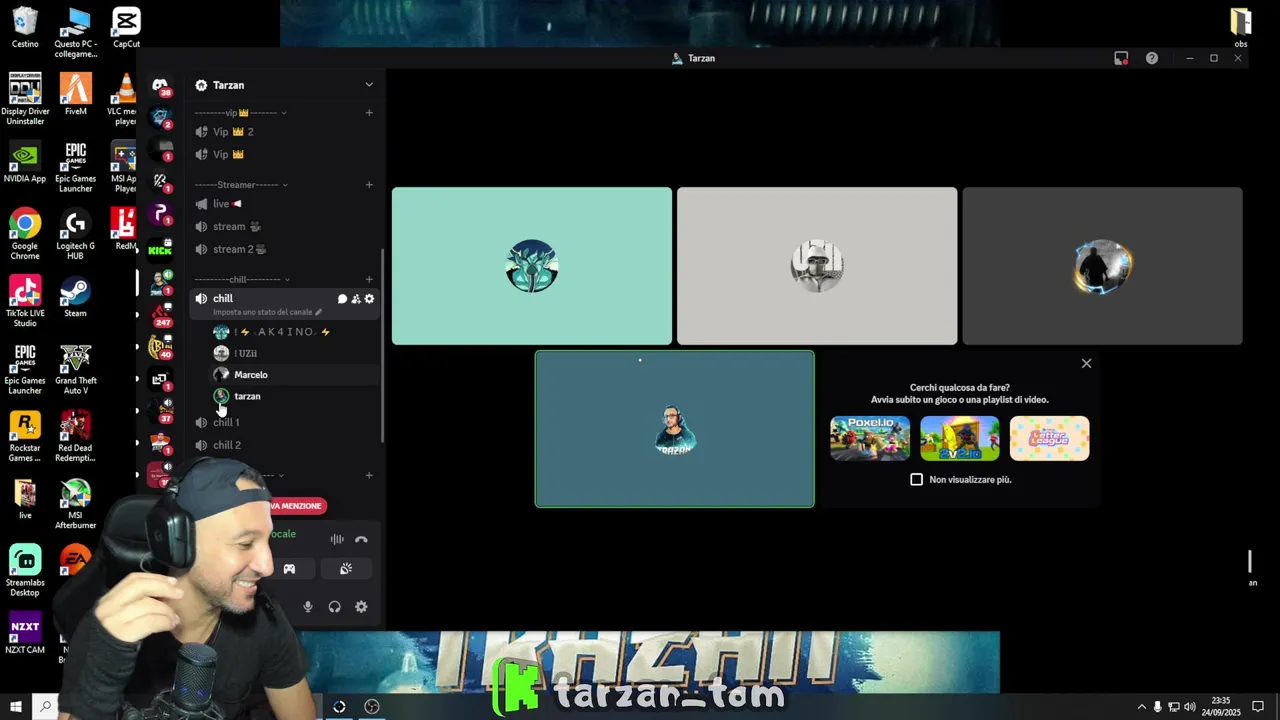This screenshot has height=720, width=1280.
Task: Launch Poxel.io activity thumbnail
Action: coord(870,439)
